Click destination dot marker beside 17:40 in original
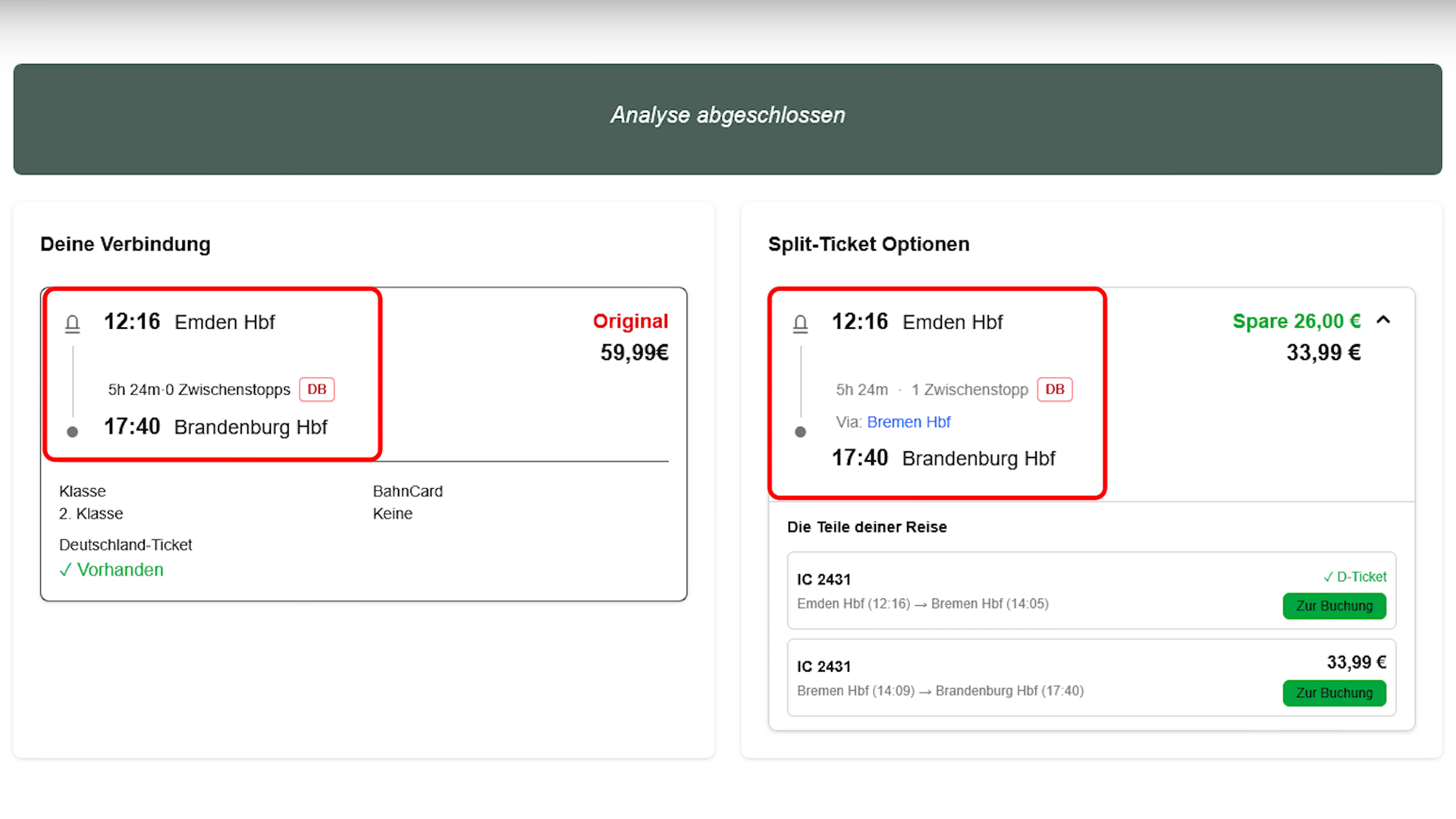This screenshot has height=819, width=1456. point(72,431)
